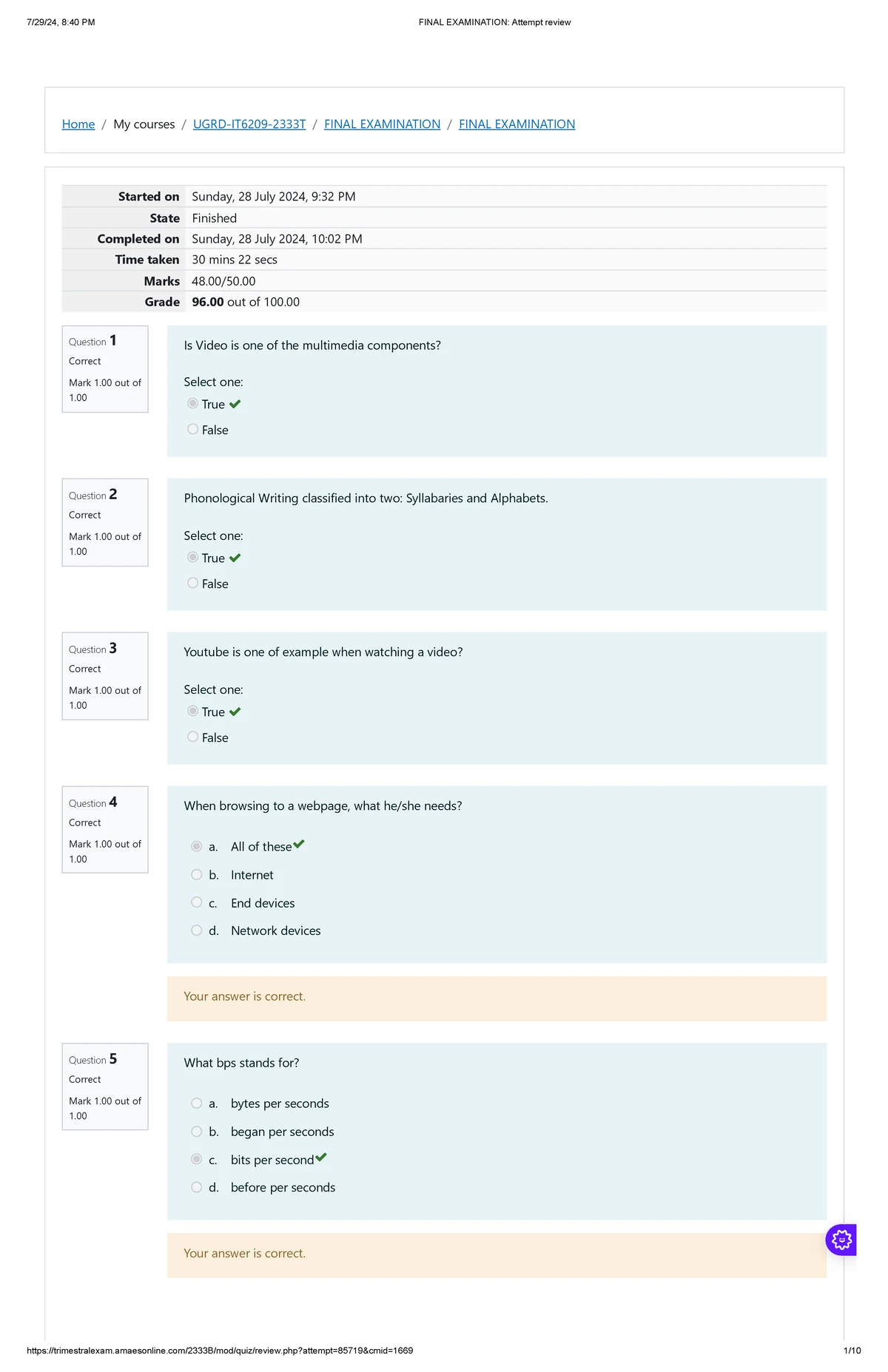Select False for the Youtube question
The image size is (888, 1372).
pyautogui.click(x=193, y=737)
